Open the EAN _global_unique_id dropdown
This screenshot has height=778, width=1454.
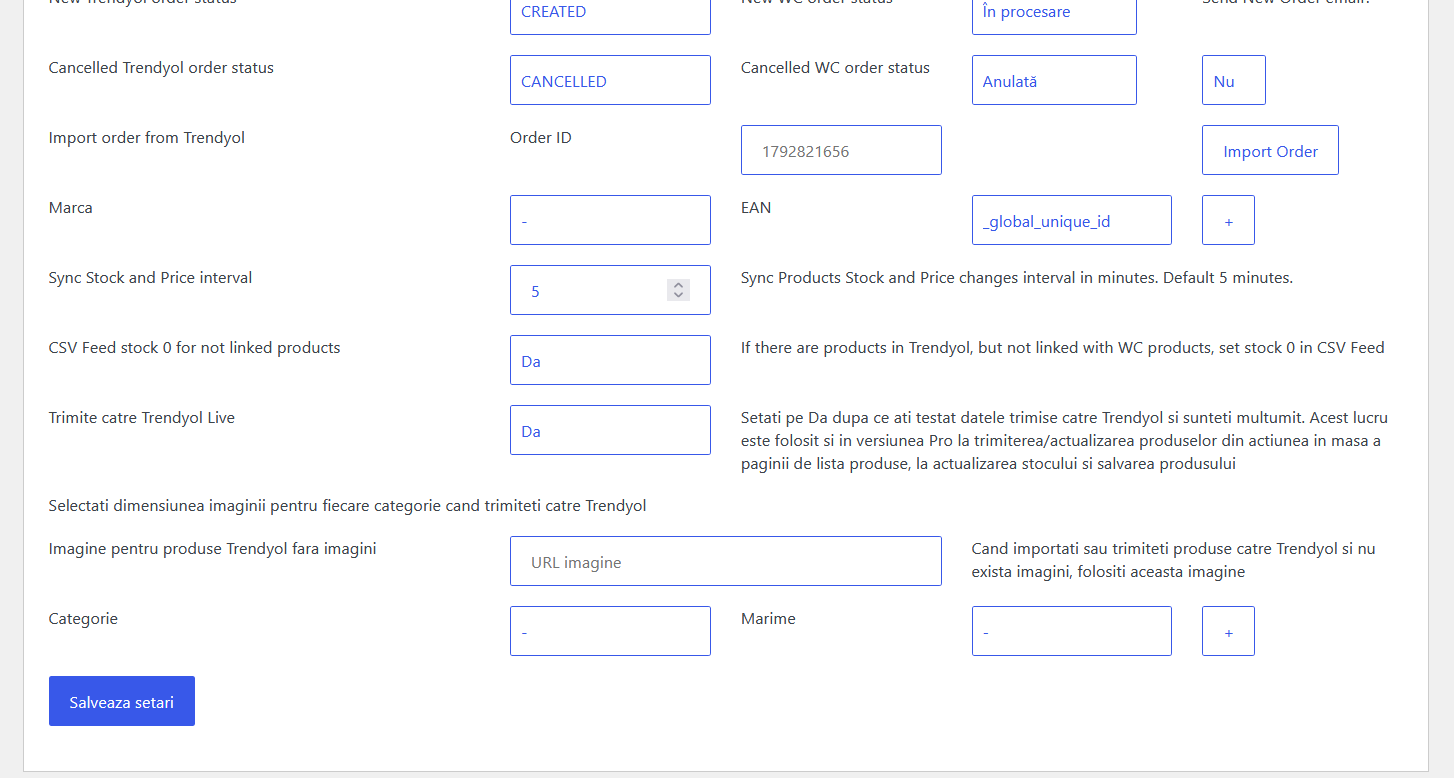click(1071, 220)
